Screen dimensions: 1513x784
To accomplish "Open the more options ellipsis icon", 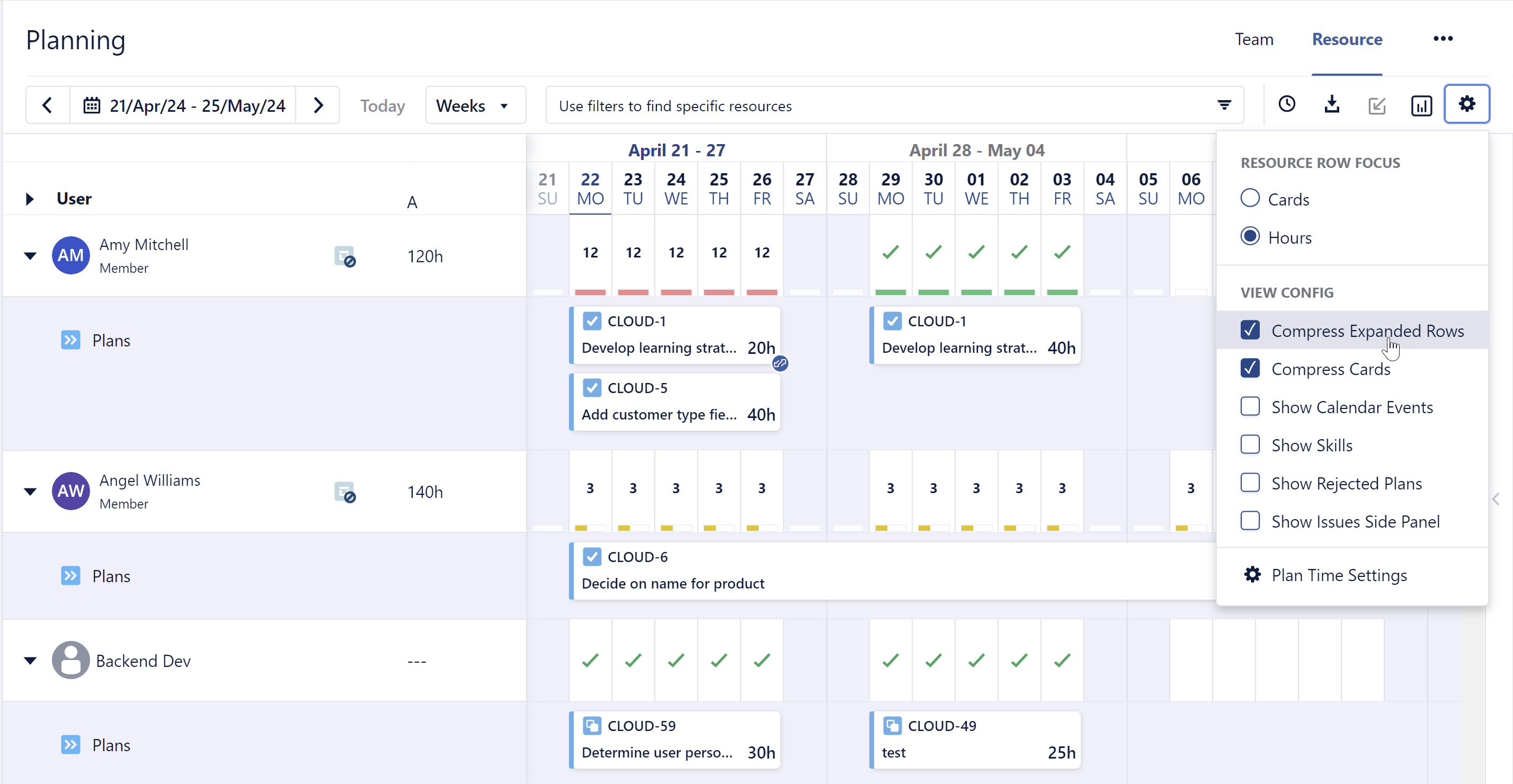I will [x=1444, y=39].
